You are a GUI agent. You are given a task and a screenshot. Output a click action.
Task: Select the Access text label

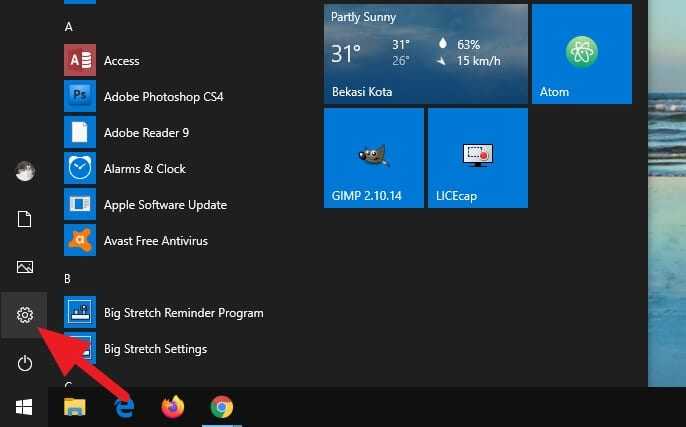121,61
